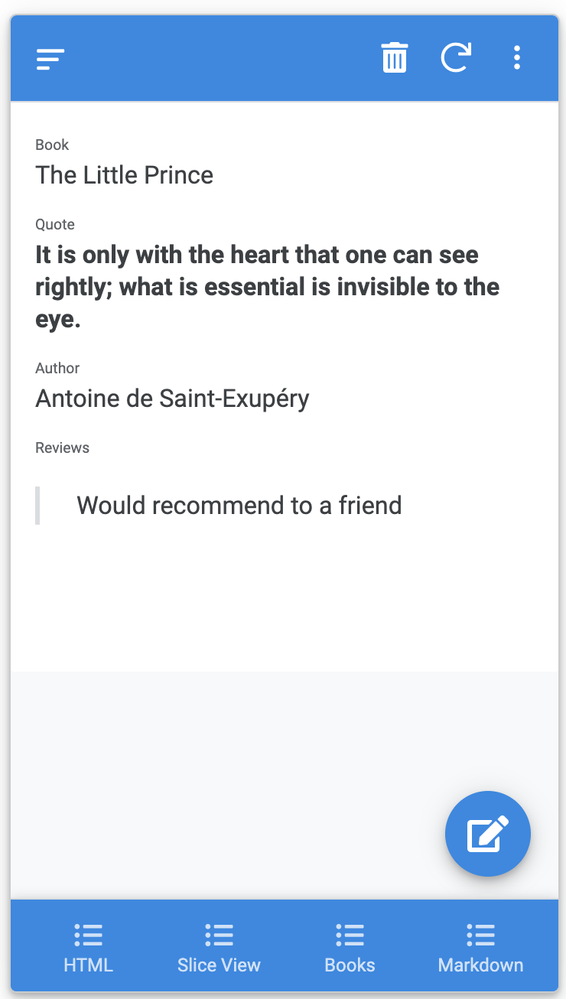This screenshot has width=566, height=999.
Task: Open the hamburger navigation menu
Action: [50, 59]
